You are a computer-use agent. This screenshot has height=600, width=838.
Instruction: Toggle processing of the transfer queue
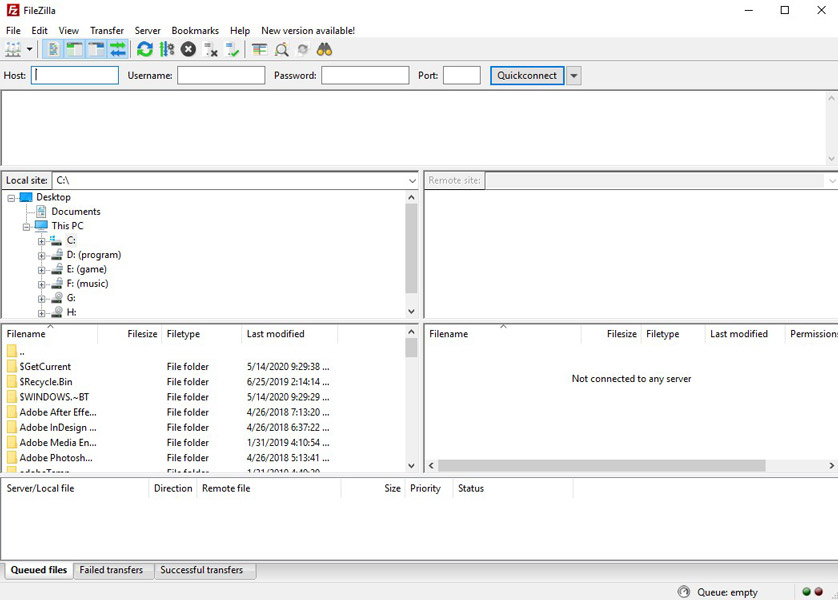(x=167, y=50)
